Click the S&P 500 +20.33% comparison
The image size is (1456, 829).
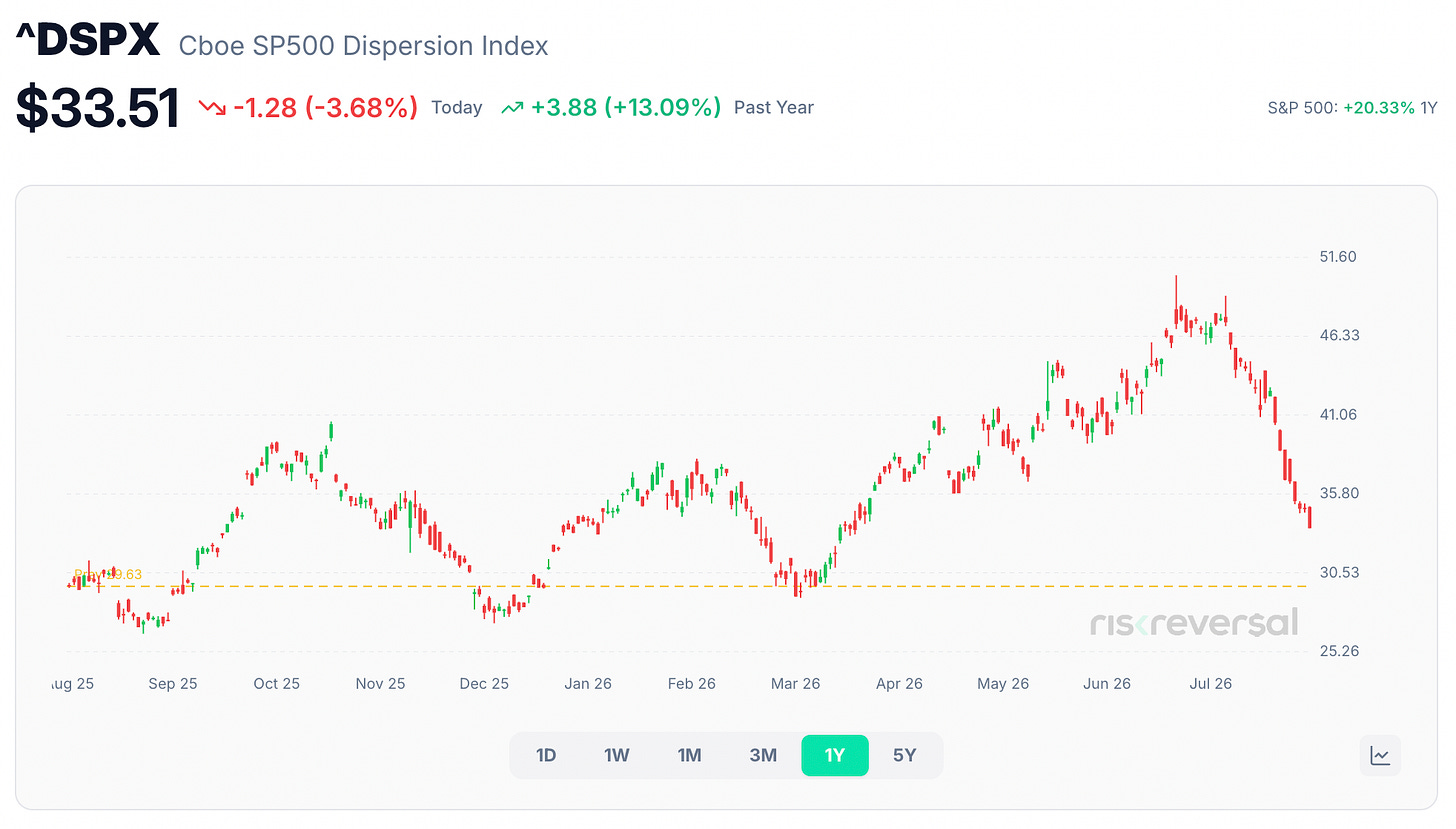(x=1353, y=108)
